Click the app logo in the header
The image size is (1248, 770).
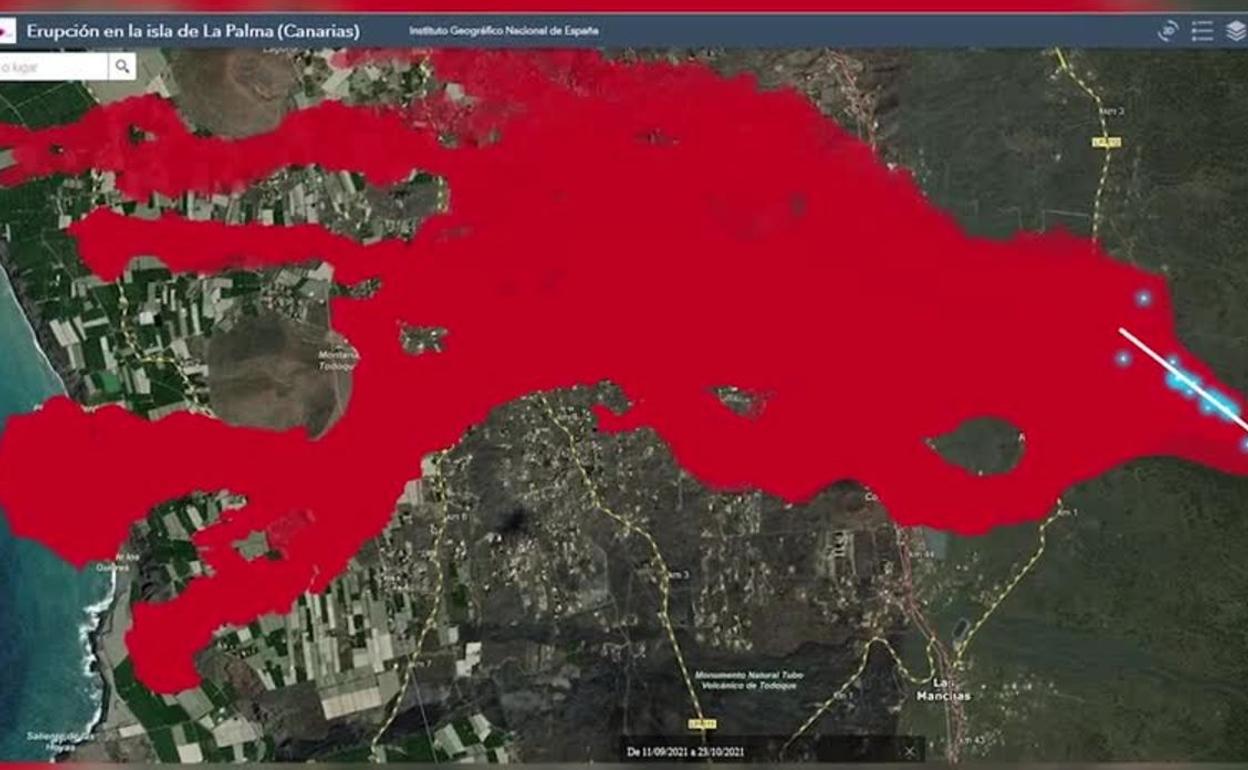[x=6, y=31]
